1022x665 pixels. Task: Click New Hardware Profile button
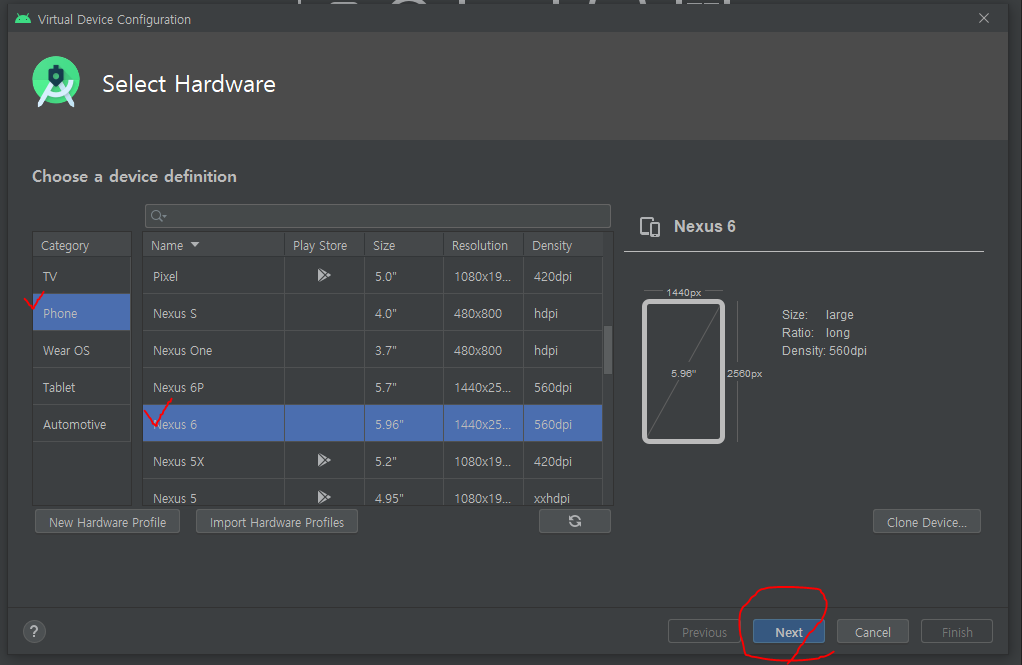[108, 522]
